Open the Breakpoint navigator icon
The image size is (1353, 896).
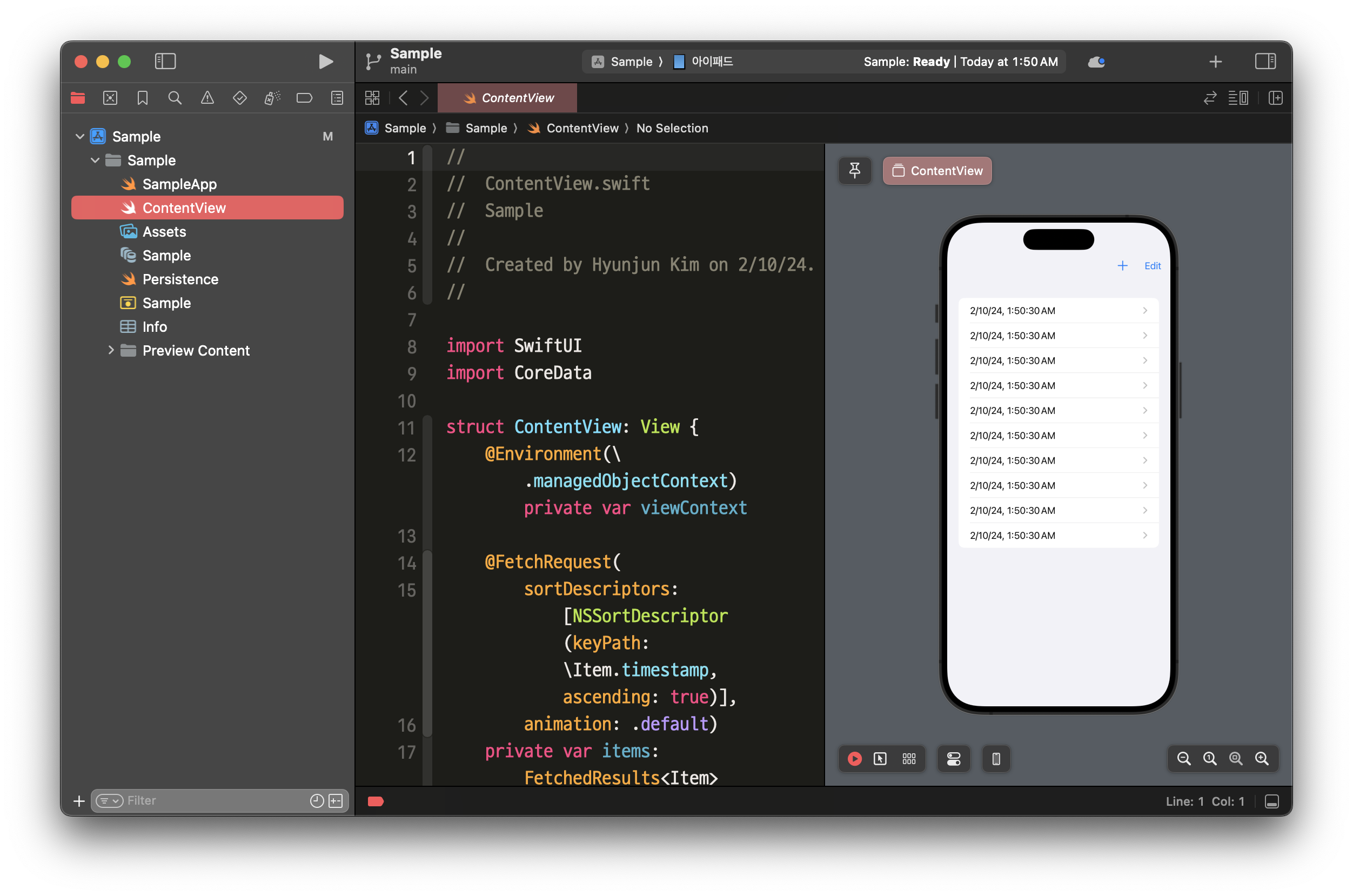point(305,98)
